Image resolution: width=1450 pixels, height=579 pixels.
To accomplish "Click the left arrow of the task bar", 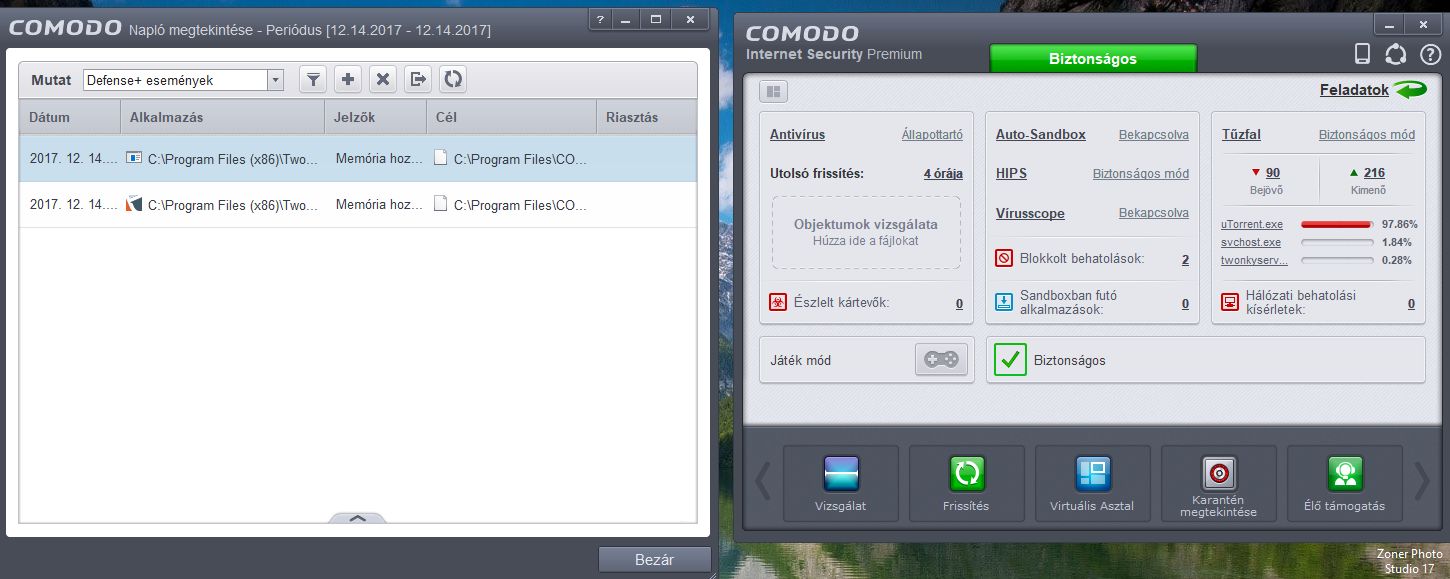I will (x=762, y=481).
